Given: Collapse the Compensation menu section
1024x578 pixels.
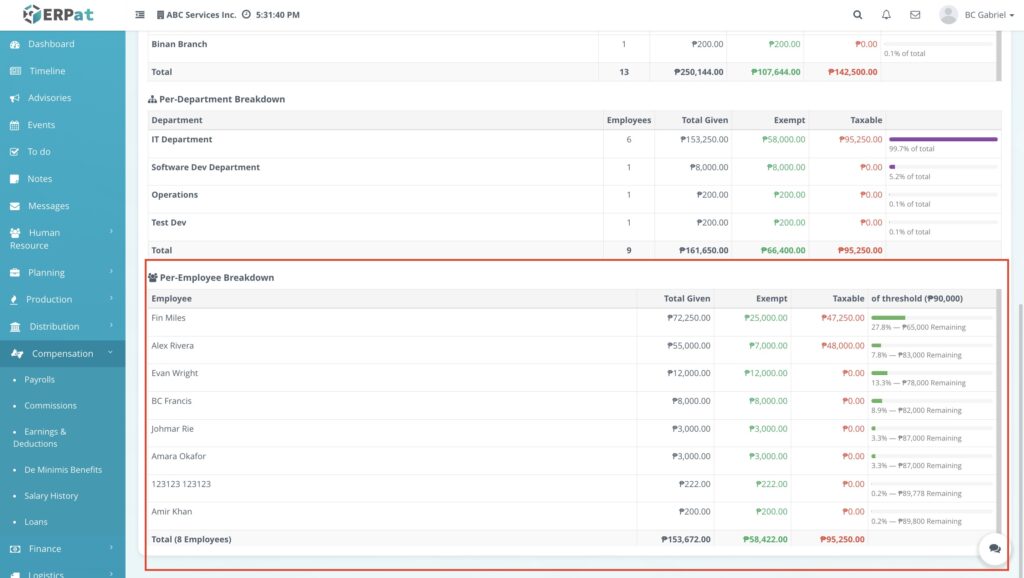Looking at the screenshot, I should pos(62,353).
